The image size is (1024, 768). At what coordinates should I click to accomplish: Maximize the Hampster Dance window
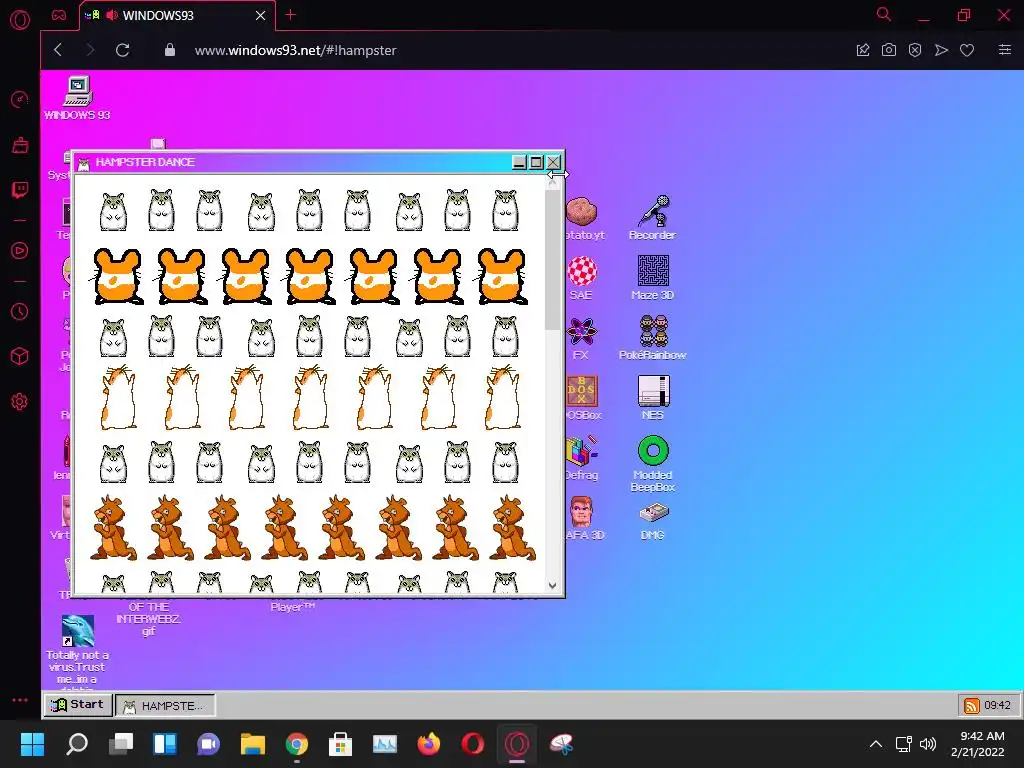click(x=536, y=162)
